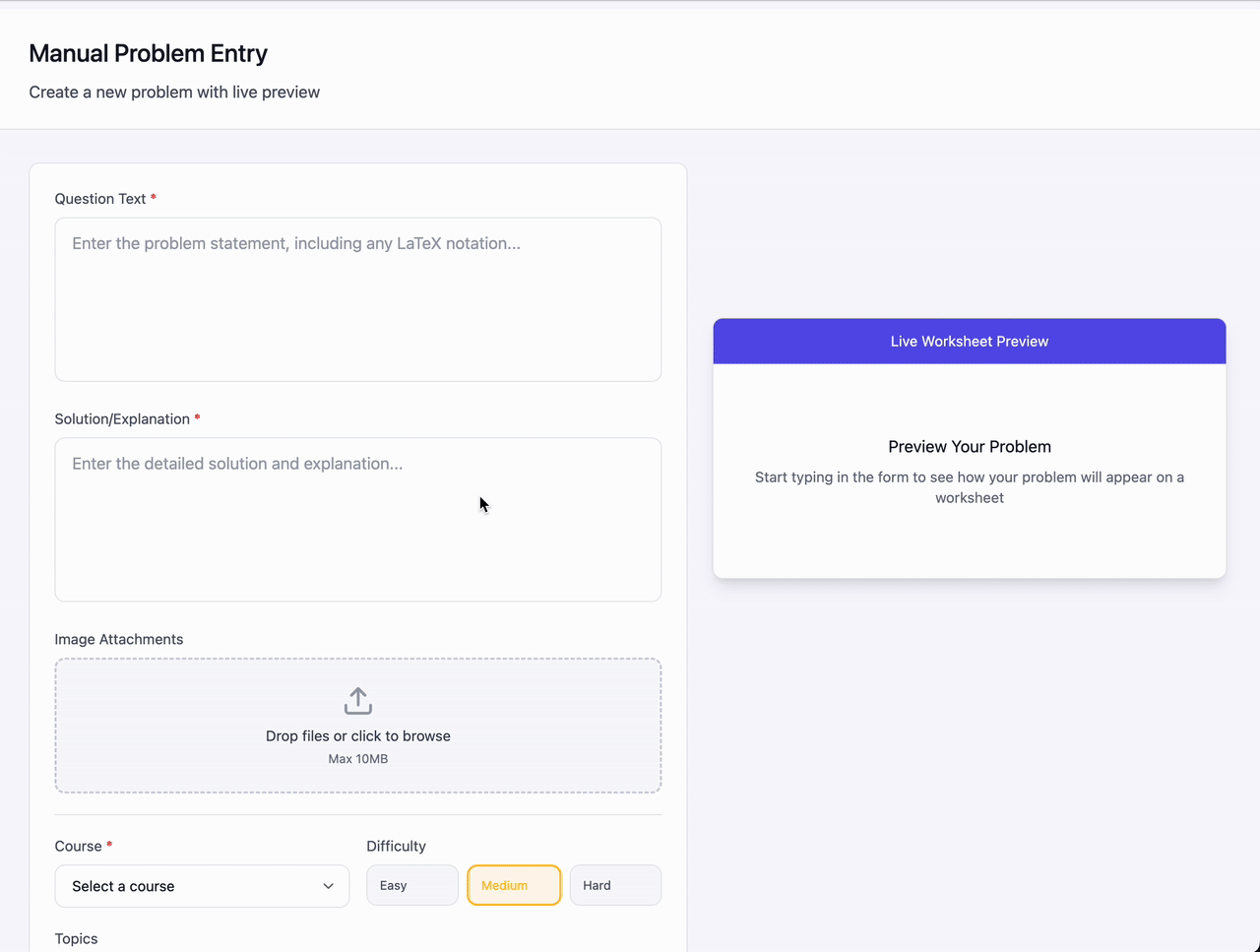
Task: Select the Easy difficulty option
Action: pos(411,885)
